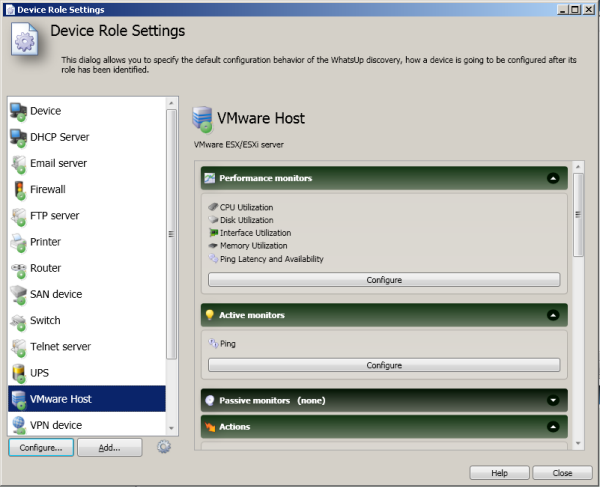Click the SAN device icon

(19, 294)
